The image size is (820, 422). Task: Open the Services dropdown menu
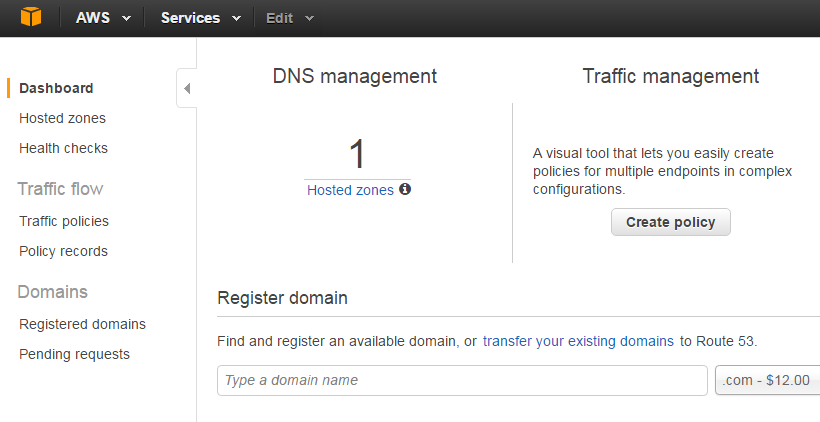(x=201, y=18)
